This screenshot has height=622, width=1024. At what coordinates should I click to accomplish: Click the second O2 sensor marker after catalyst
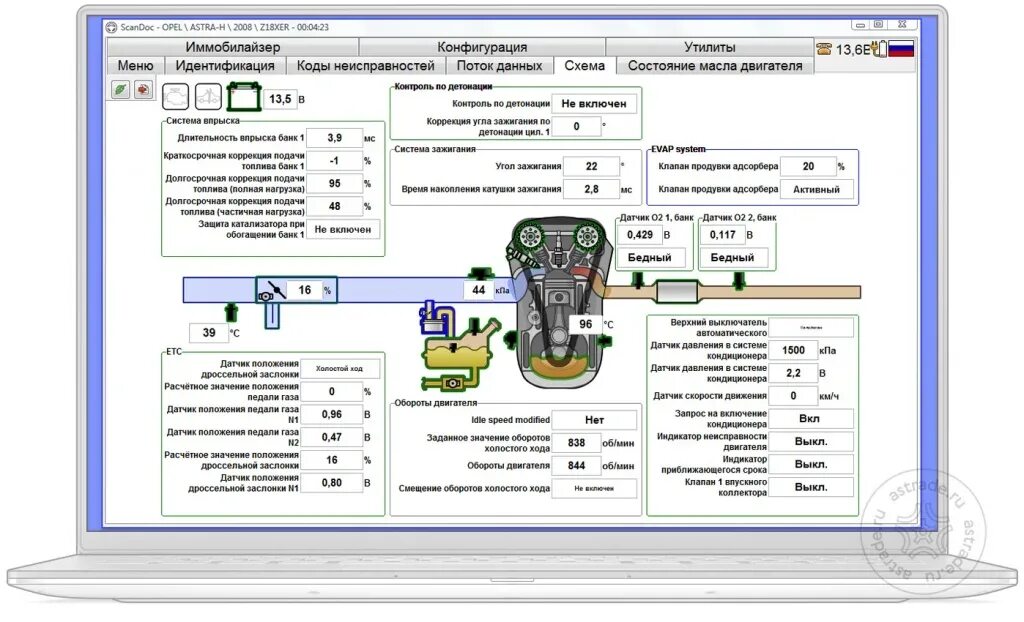(739, 280)
